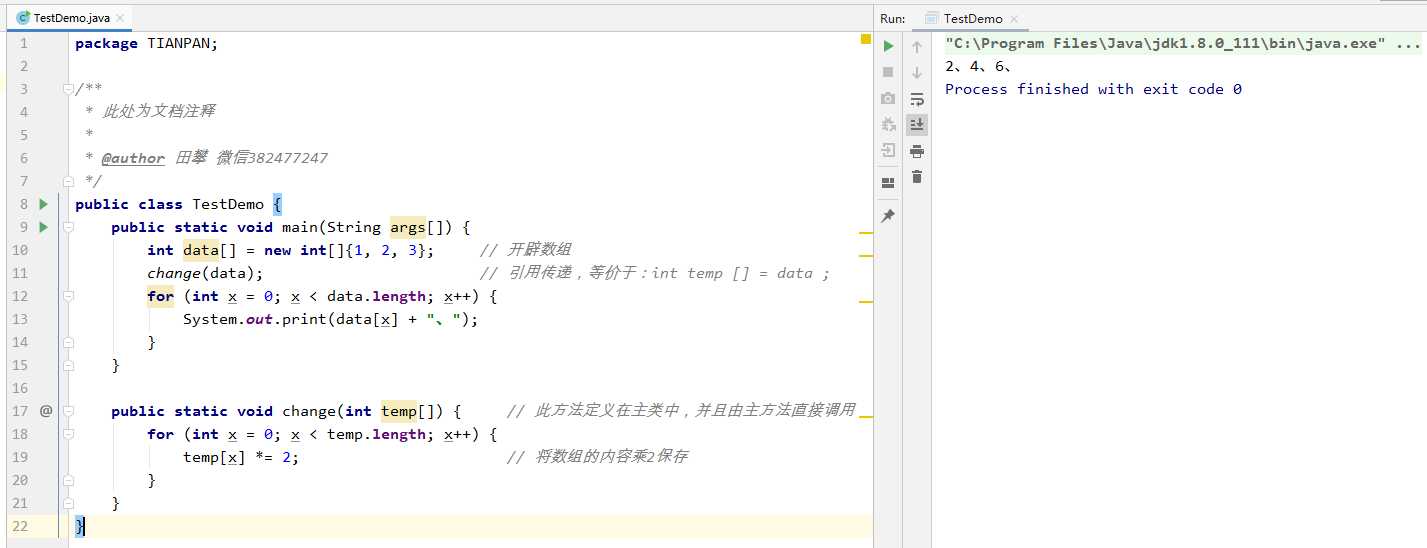Pin the Run tab with pushpin icon
Screen dimensions: 1427x548
click(888, 216)
